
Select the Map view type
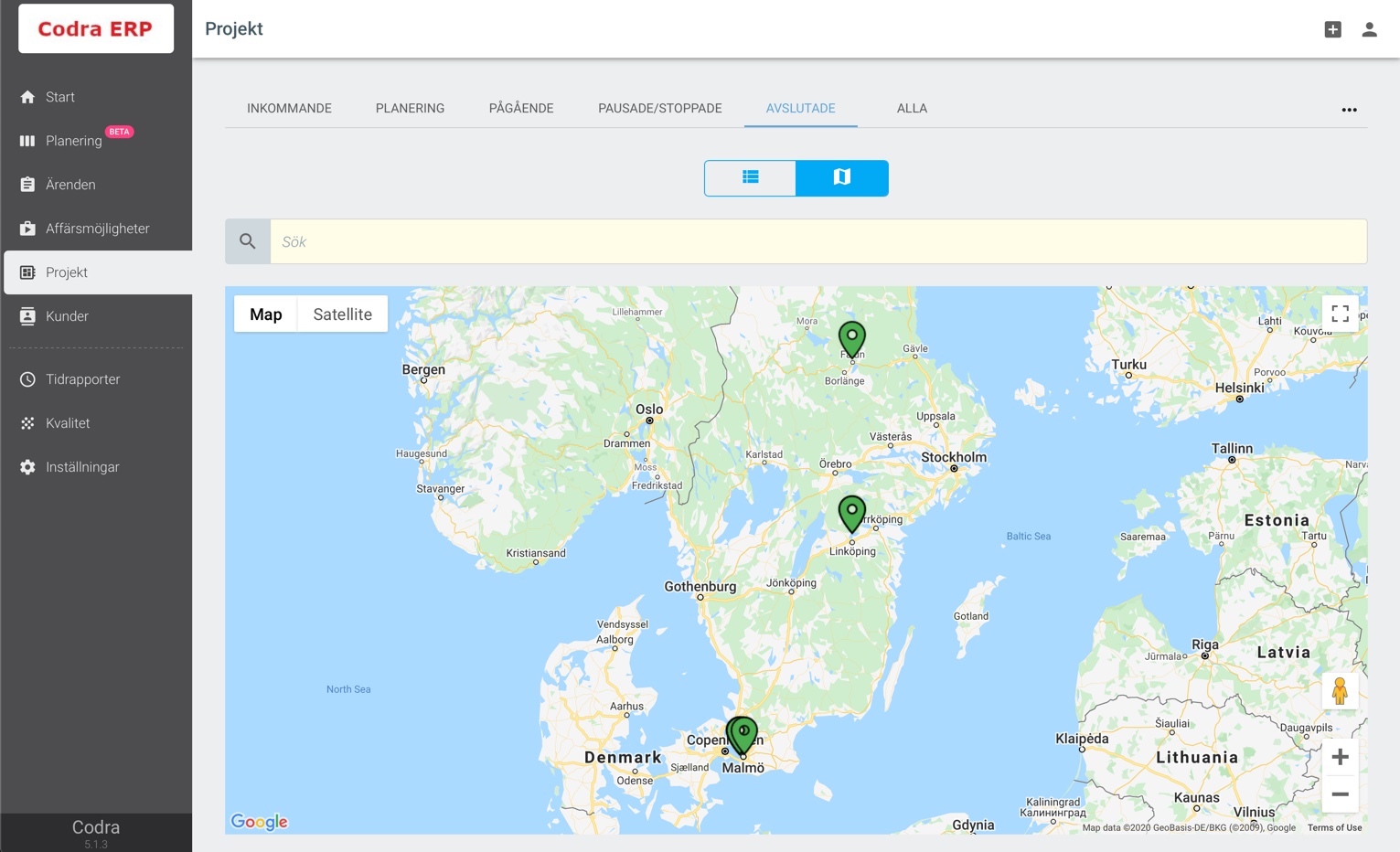pyautogui.click(x=265, y=314)
